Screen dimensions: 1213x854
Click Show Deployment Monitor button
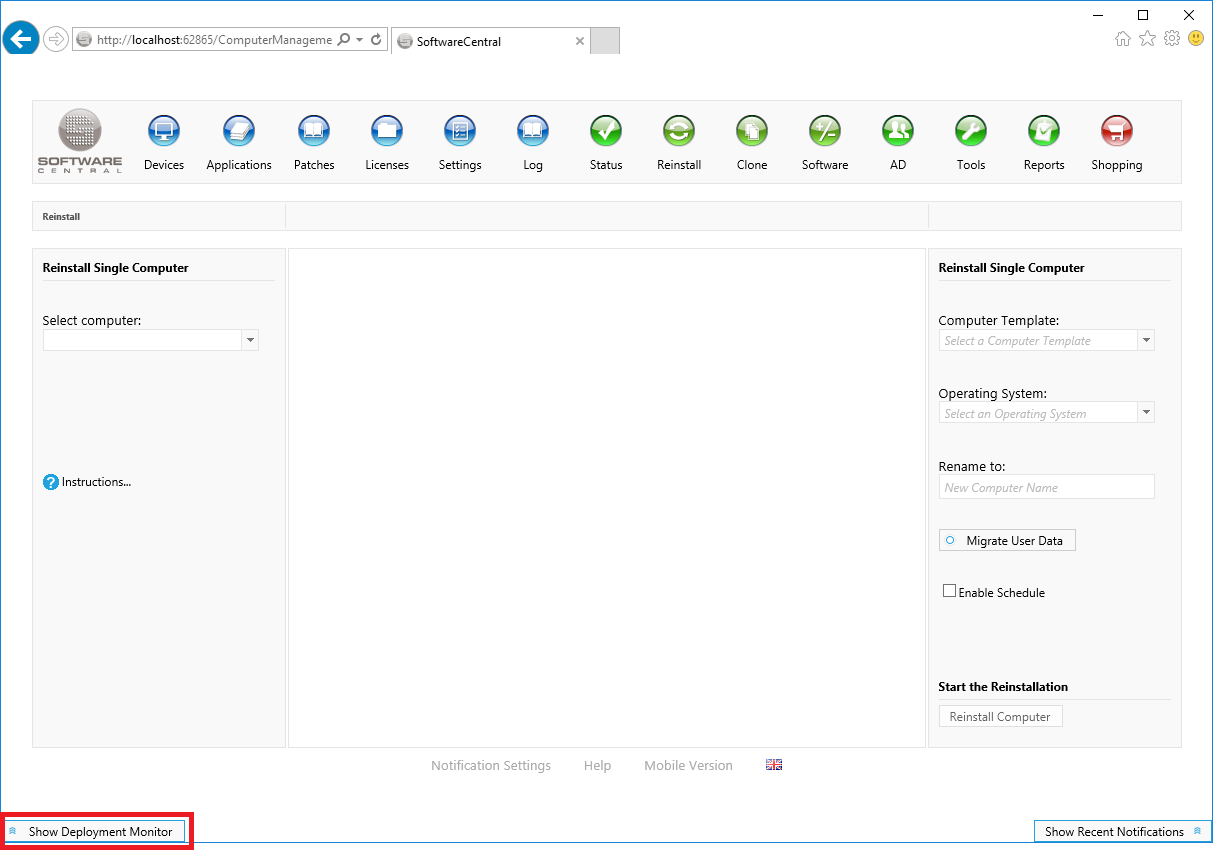pyautogui.click(x=97, y=831)
